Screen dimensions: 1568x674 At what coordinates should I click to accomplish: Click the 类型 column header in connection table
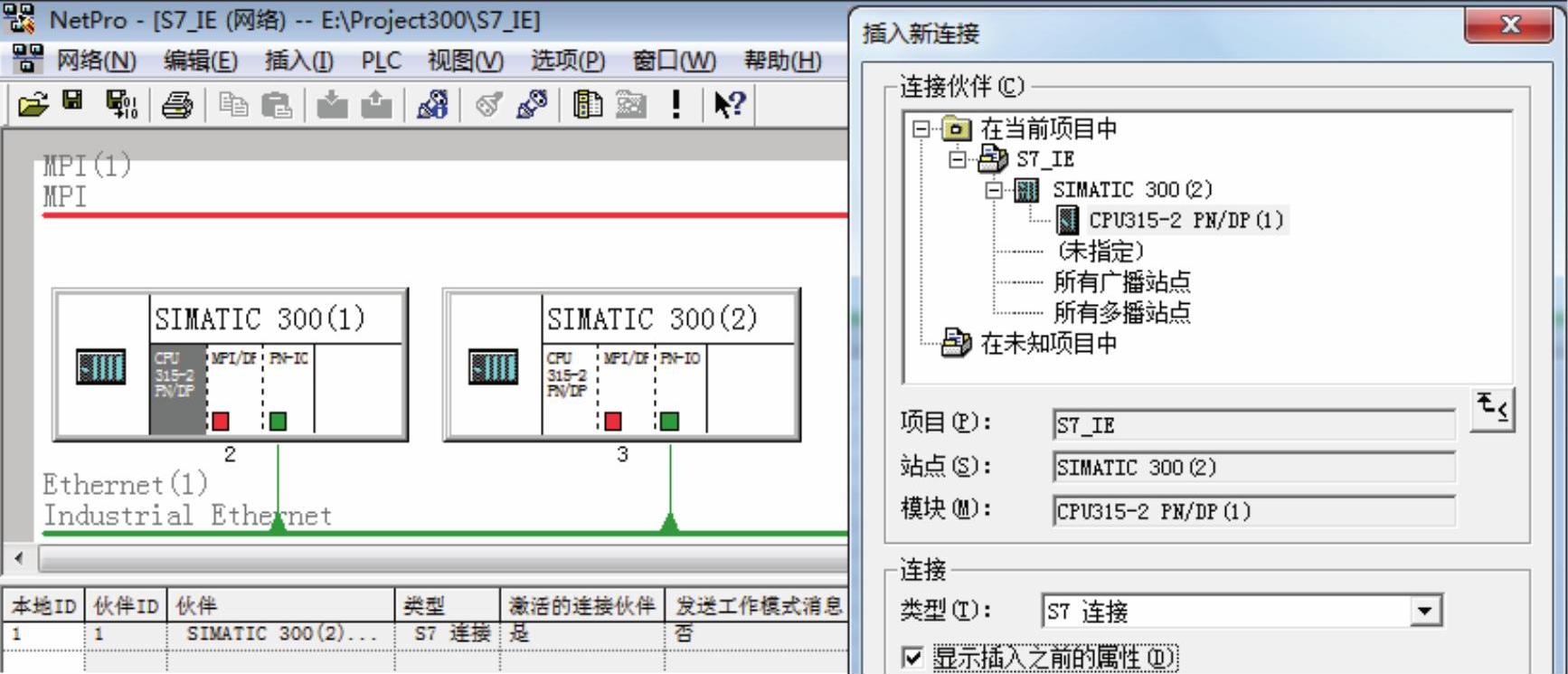point(448,604)
